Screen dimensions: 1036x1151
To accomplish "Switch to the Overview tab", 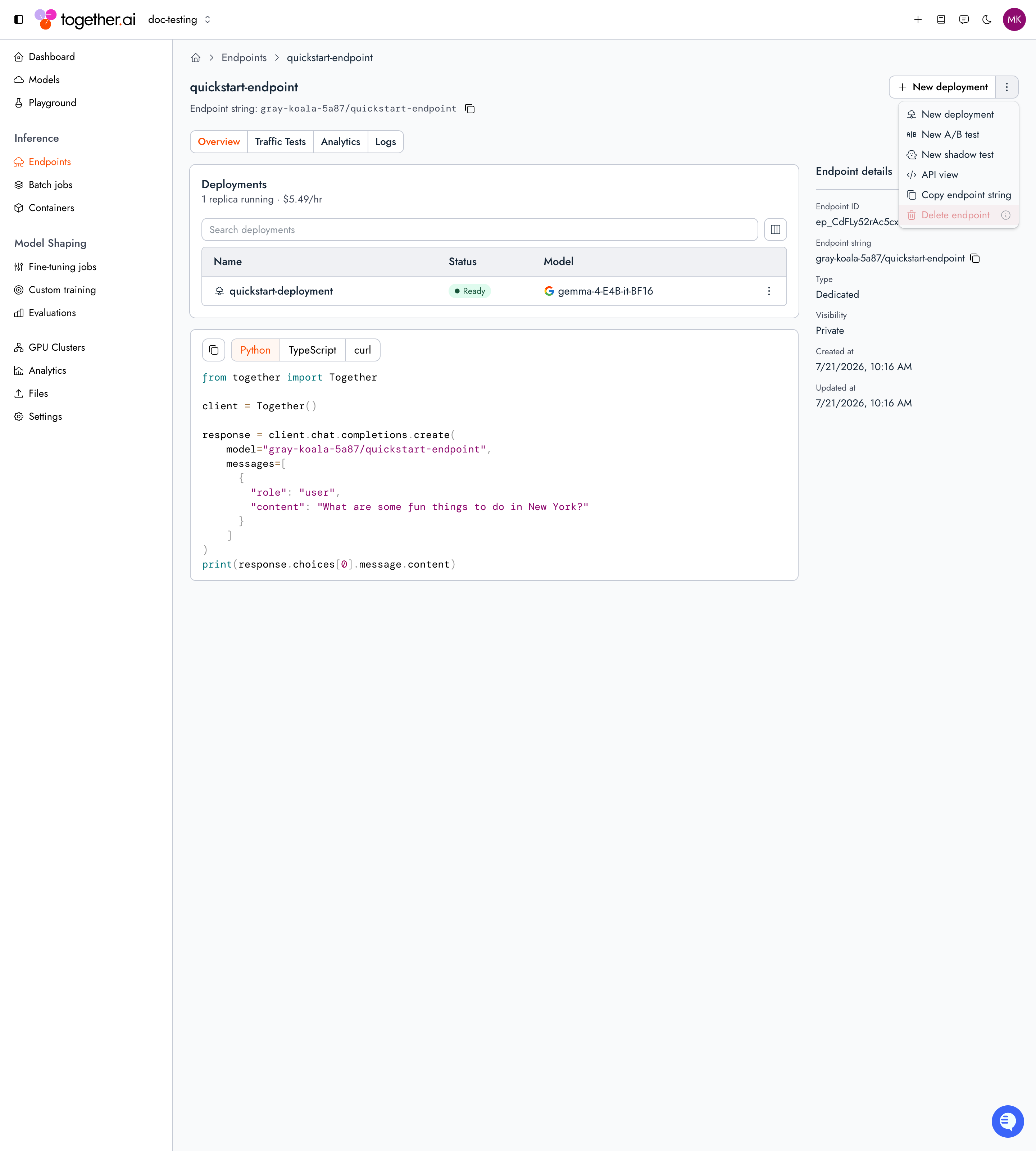I will tap(219, 142).
